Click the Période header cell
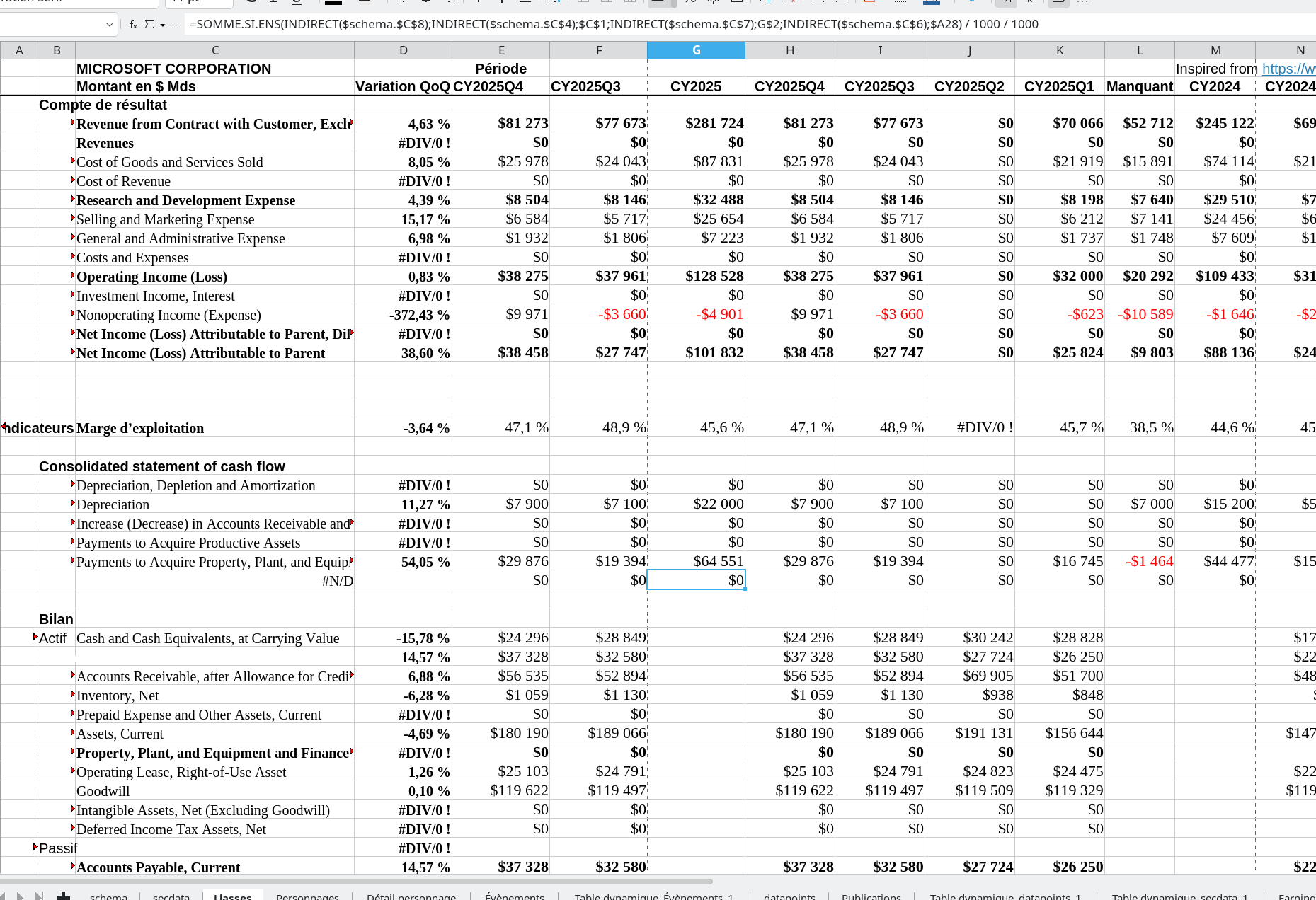The height and width of the screenshot is (900, 1316). coord(500,69)
